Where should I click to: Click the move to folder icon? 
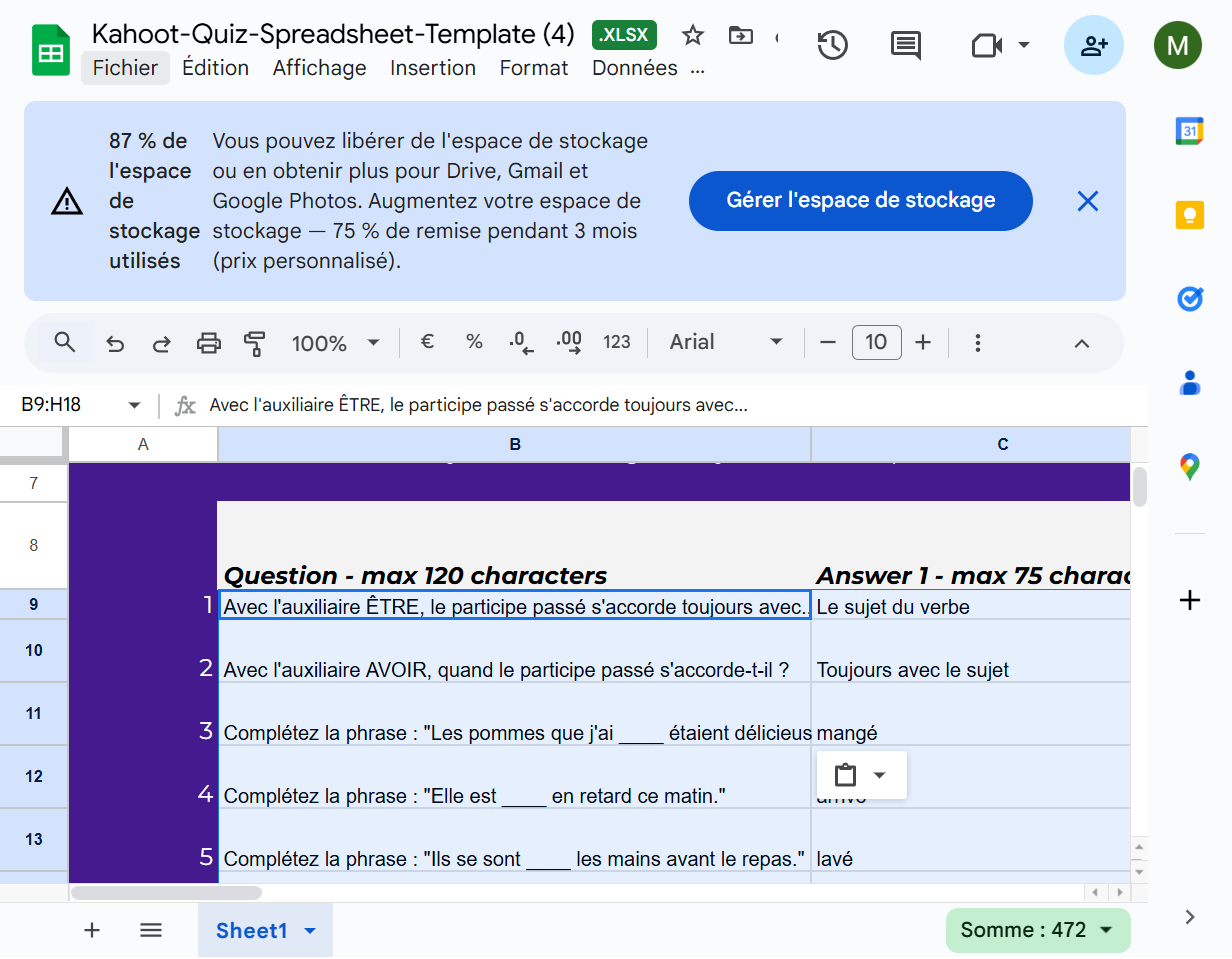click(740, 36)
